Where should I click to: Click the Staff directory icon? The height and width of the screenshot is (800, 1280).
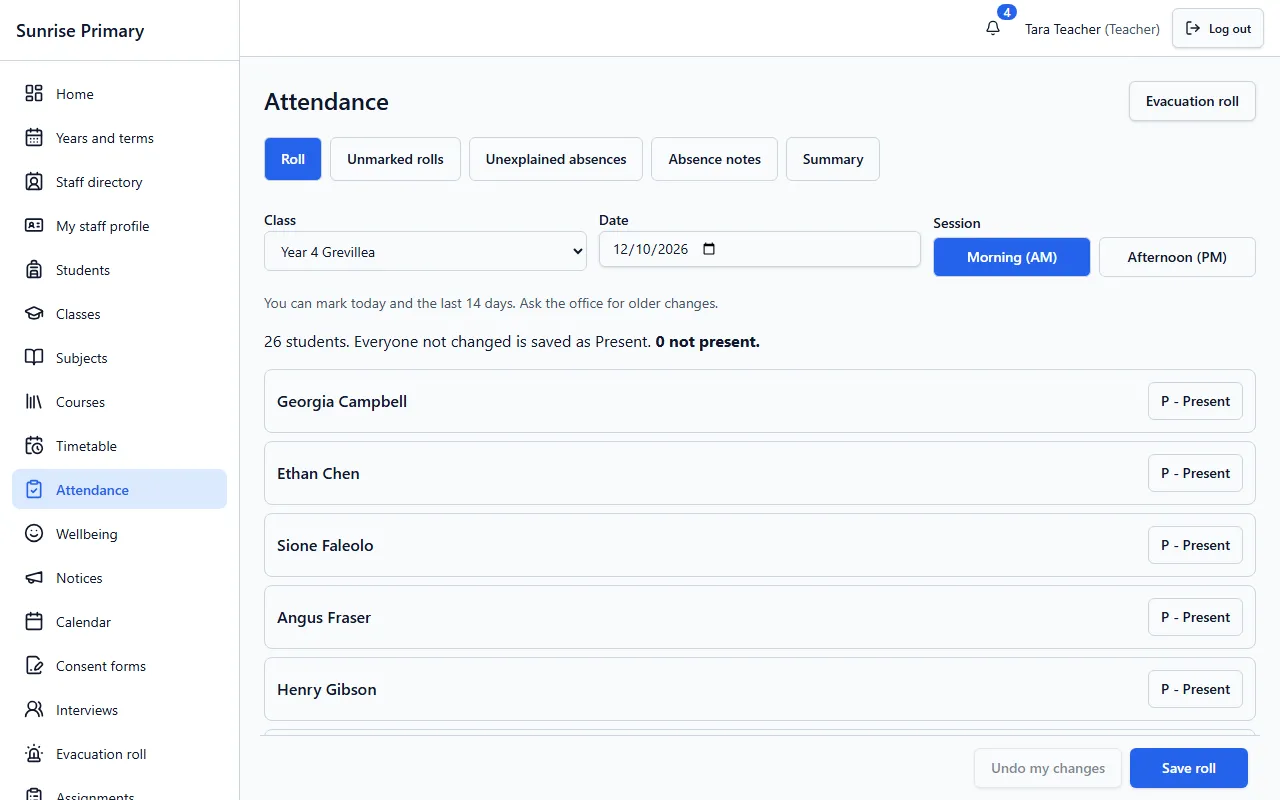click(x=34, y=182)
